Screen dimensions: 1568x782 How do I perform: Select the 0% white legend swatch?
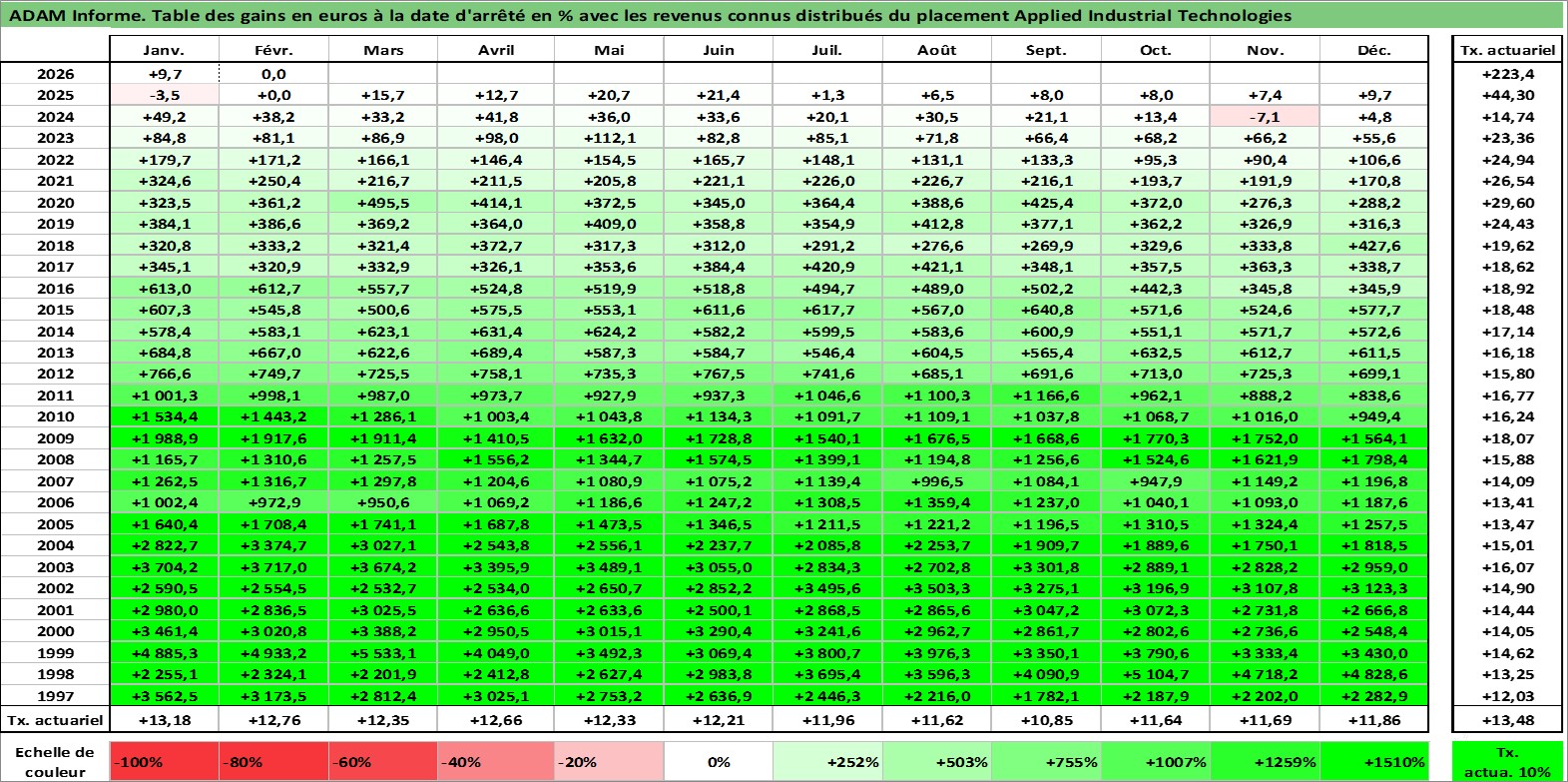coord(719,761)
